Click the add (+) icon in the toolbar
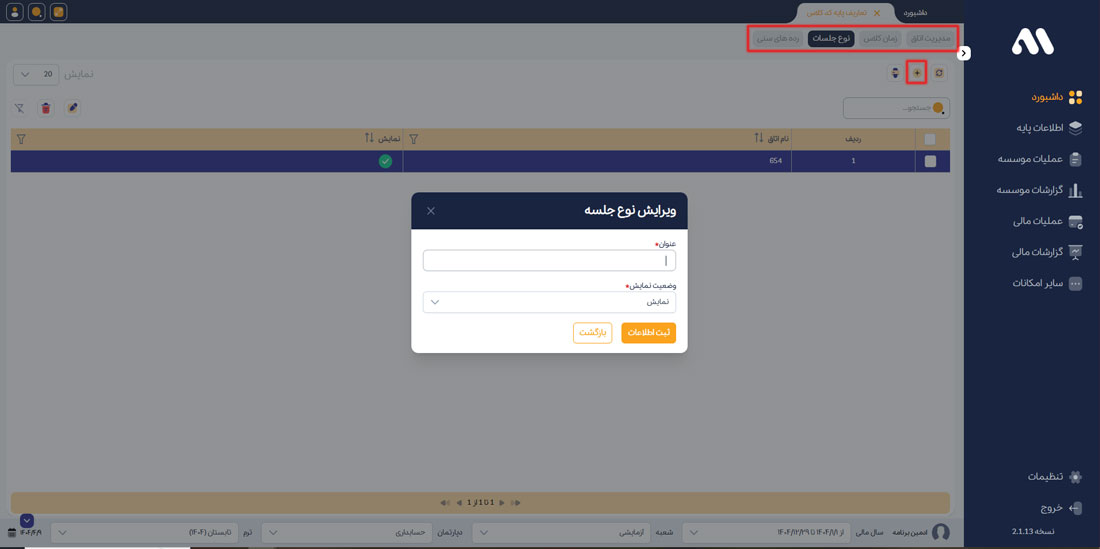This screenshot has width=1100, height=549. tap(916, 73)
